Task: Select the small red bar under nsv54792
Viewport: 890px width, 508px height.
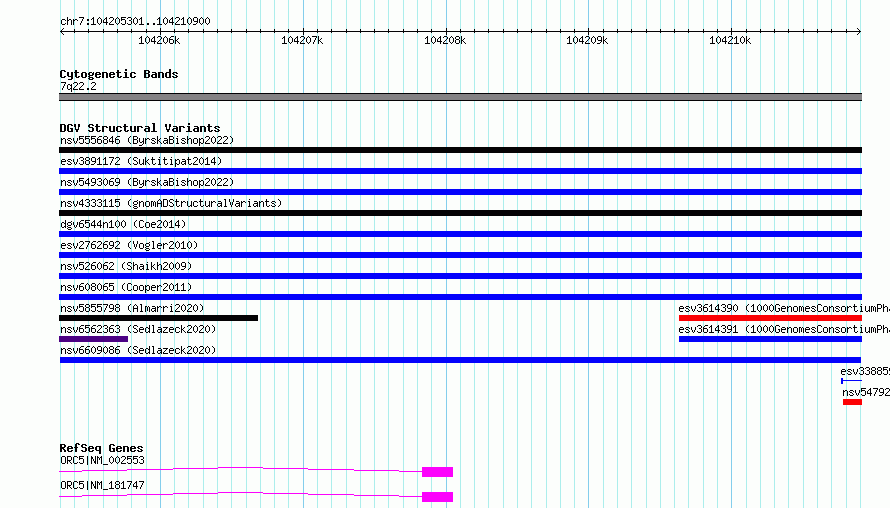Action: [x=853, y=402]
